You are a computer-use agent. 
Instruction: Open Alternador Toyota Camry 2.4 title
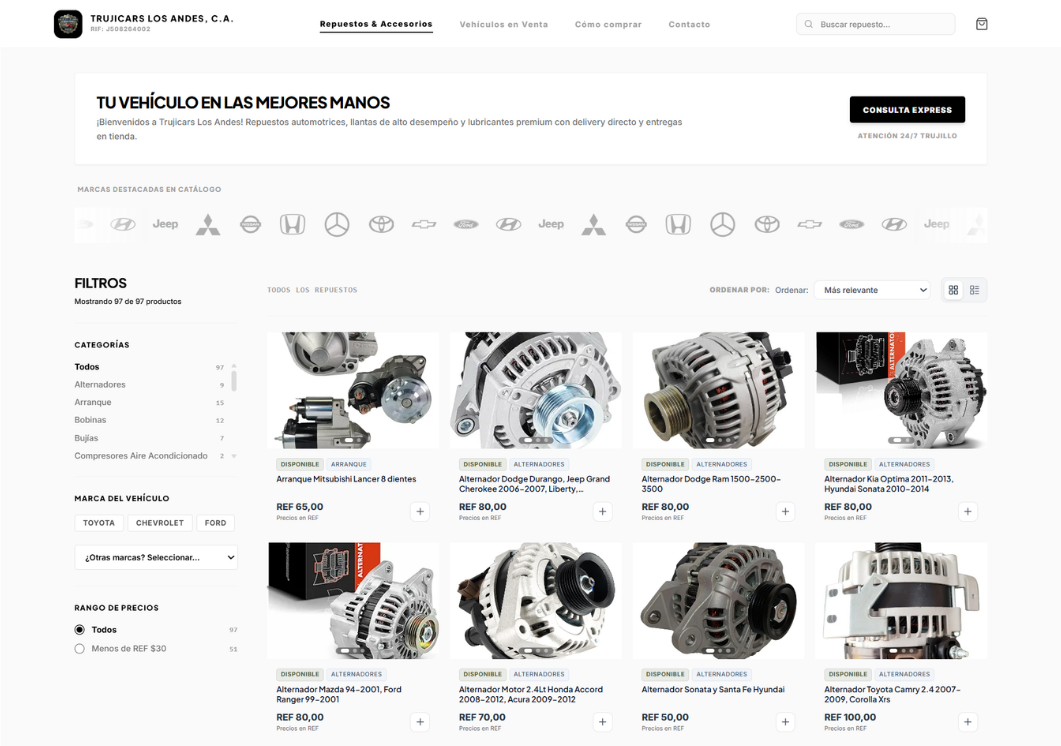(x=892, y=694)
